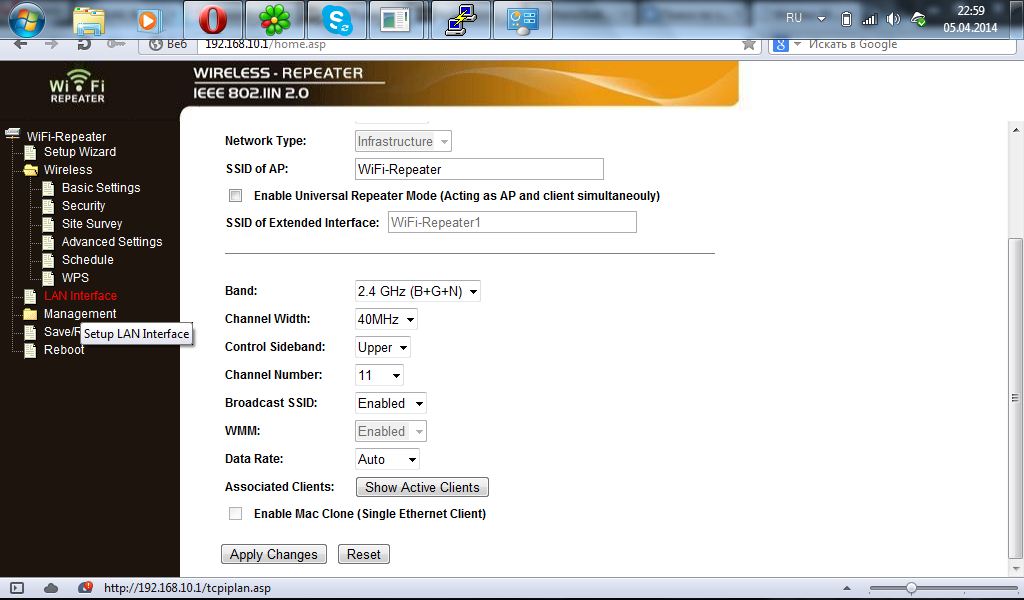Go forward with the browser forward arrow

coord(51,44)
